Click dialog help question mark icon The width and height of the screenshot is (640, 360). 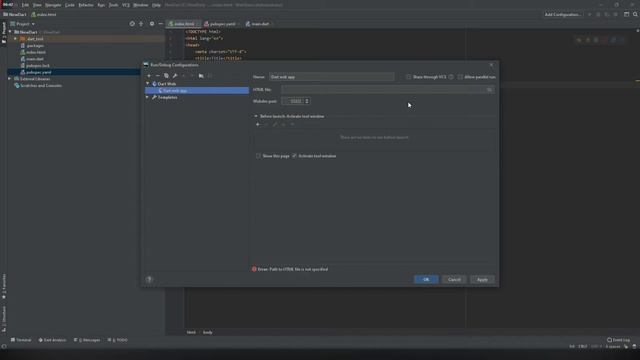[149, 280]
